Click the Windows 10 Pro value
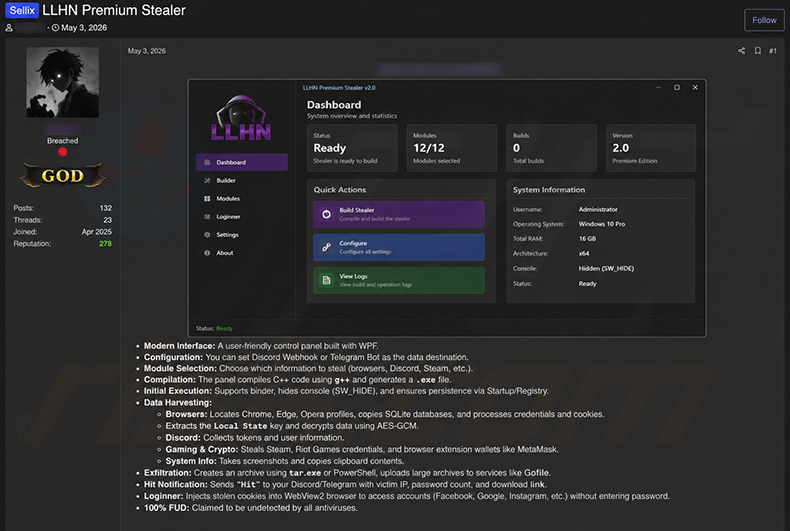Image resolution: width=790 pixels, height=531 pixels. click(602, 224)
